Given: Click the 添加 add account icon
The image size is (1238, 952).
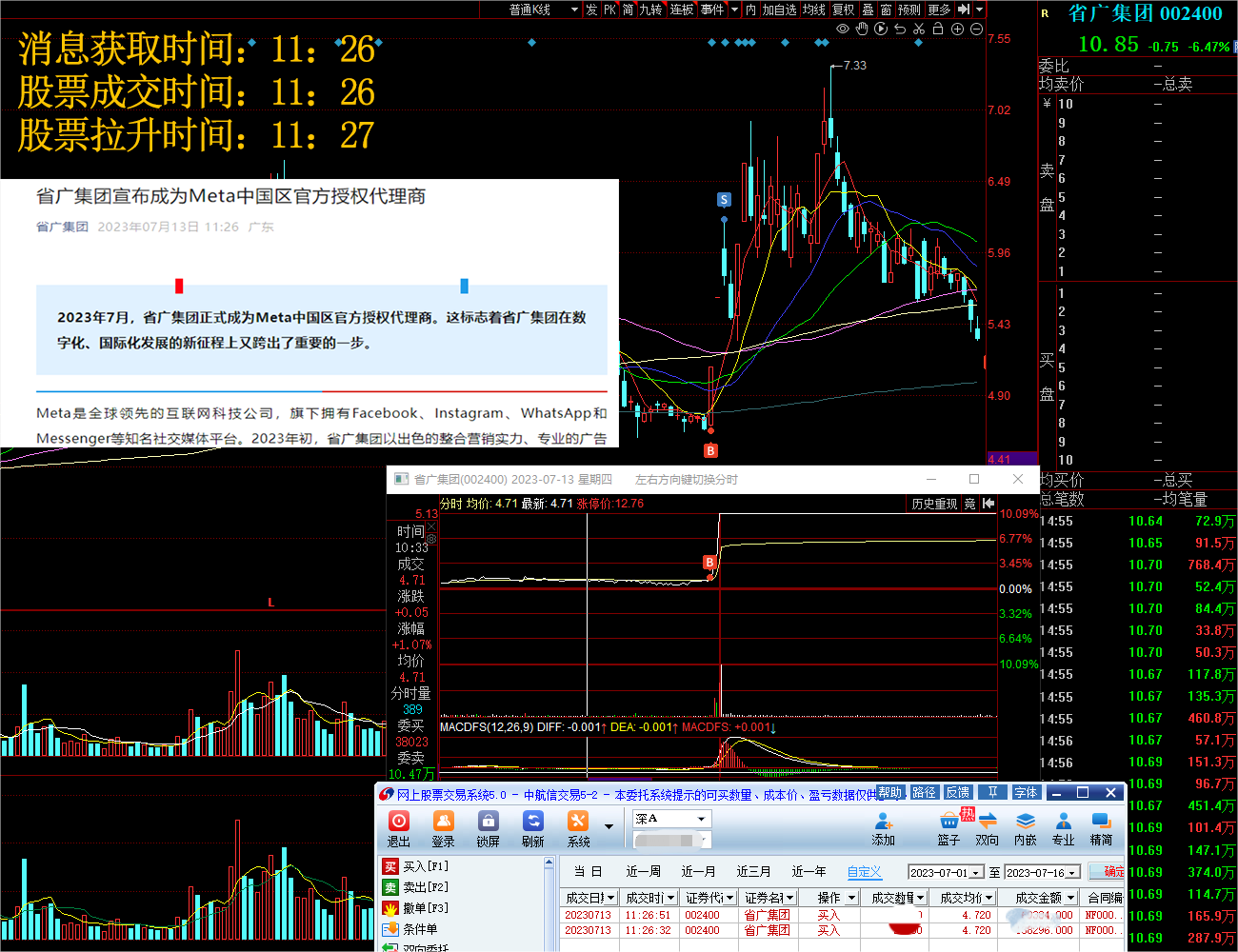Looking at the screenshot, I should 884,829.
